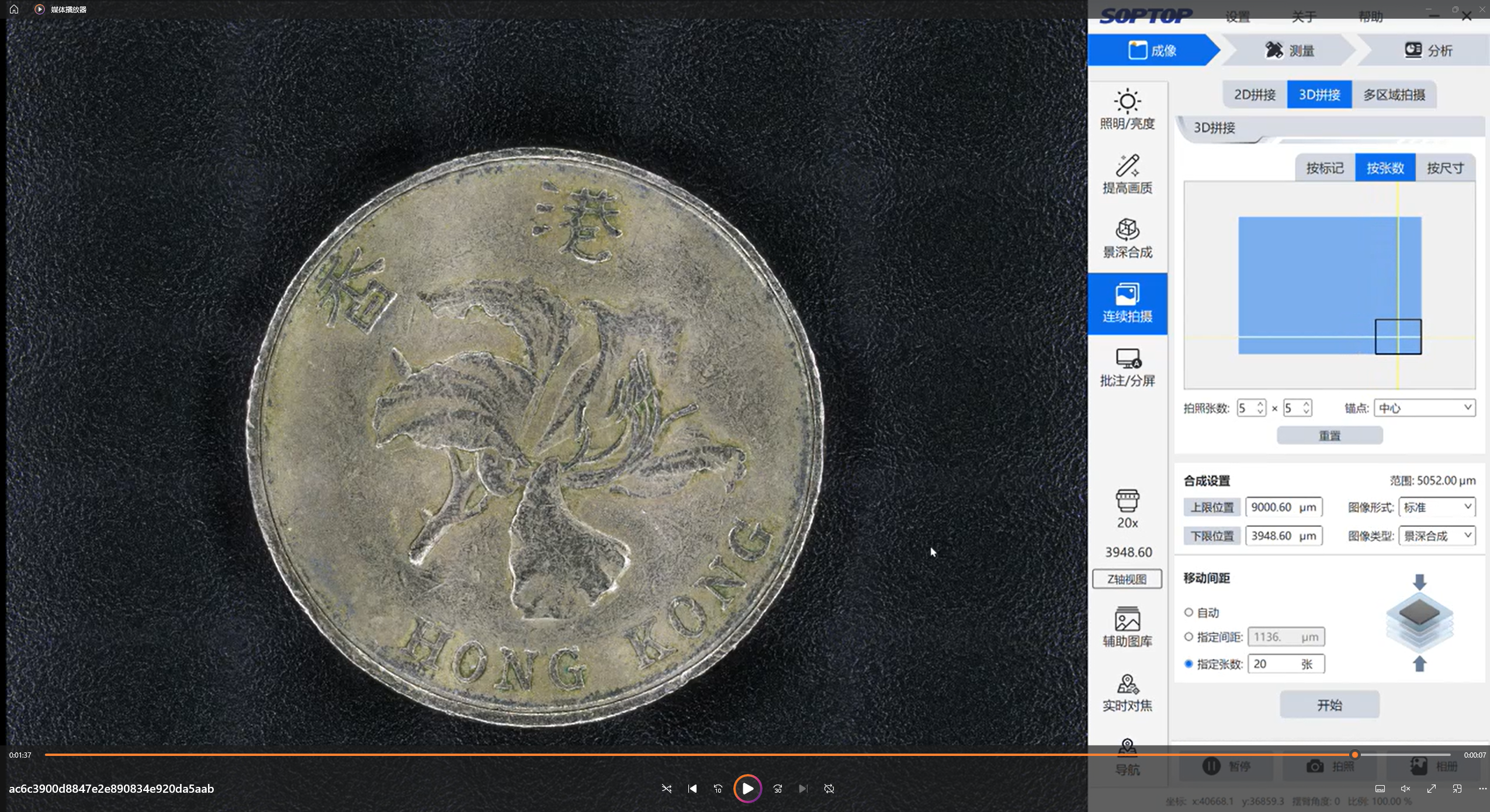This screenshot has height=812, width=1490.
Task: Click the upper limit 9000.60 µm field
Action: pyautogui.click(x=1284, y=507)
